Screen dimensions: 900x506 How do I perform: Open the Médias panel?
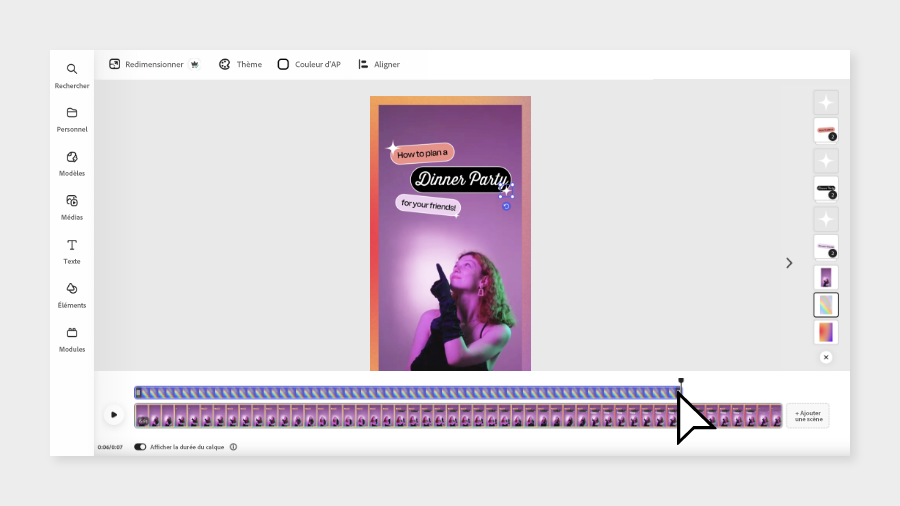[72, 208]
